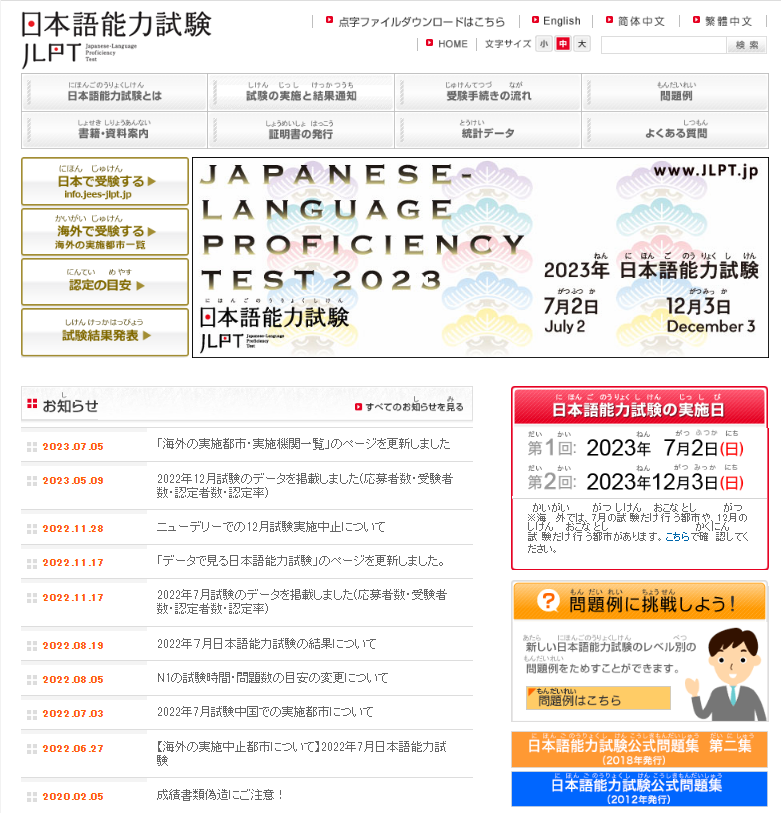This screenshot has width=781, height=813.
Task: Open 成績書類偽造にご注意 news item
Action: [x=220, y=794]
